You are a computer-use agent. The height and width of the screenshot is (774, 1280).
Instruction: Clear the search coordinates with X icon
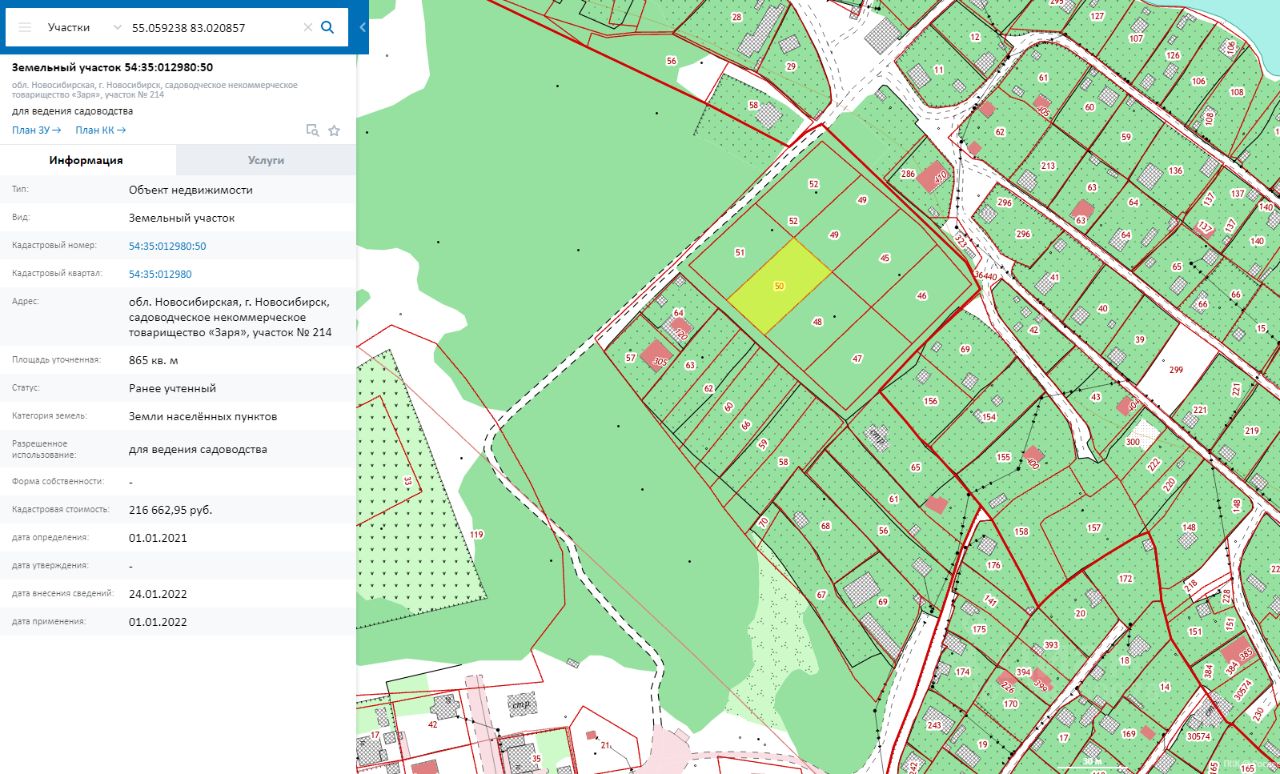point(308,27)
